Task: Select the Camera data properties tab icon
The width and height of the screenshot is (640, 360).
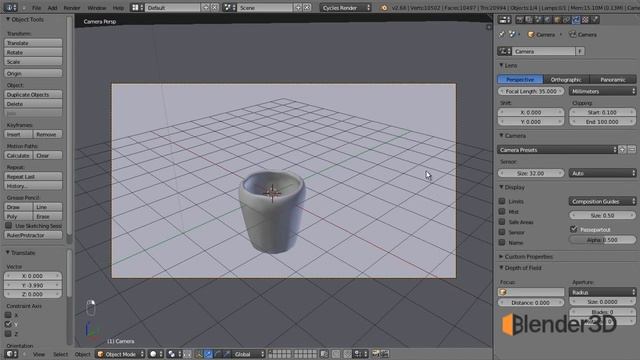Action: coord(576,20)
